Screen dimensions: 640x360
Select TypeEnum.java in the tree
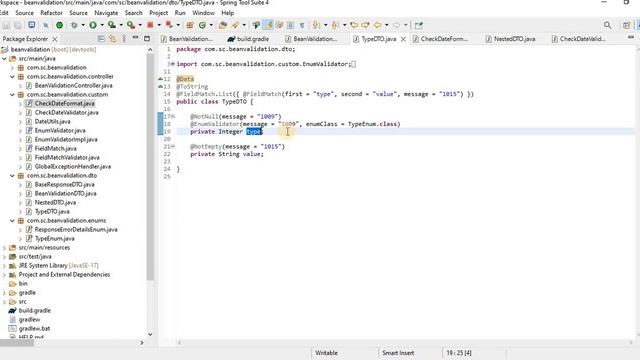tap(54, 238)
